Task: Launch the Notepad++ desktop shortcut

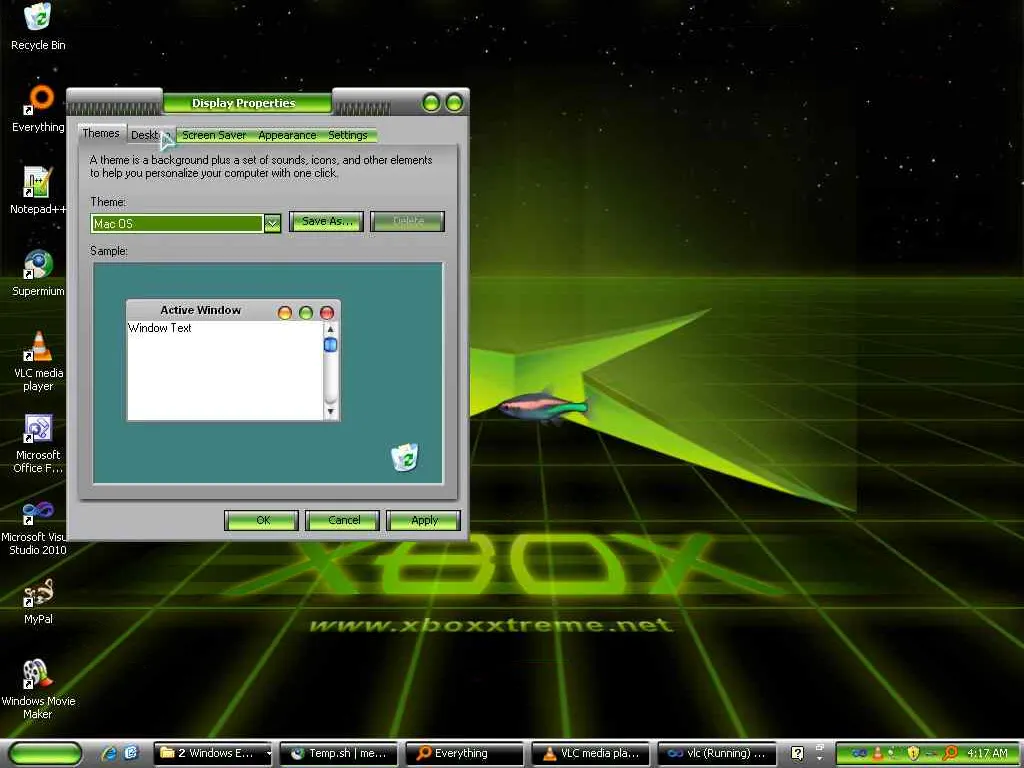Action: [x=38, y=191]
